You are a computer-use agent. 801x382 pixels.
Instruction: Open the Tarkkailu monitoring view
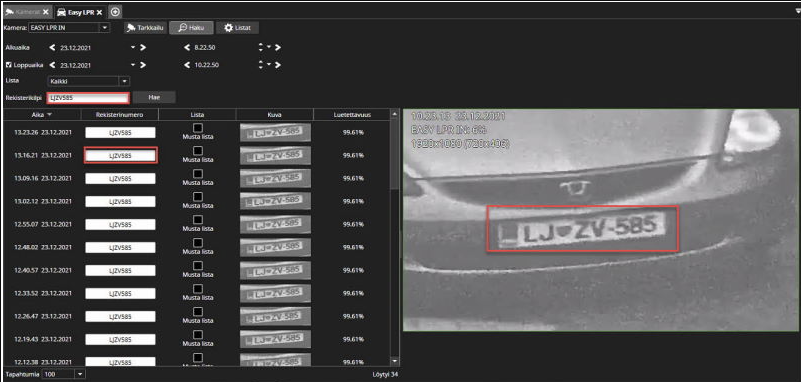click(146, 28)
